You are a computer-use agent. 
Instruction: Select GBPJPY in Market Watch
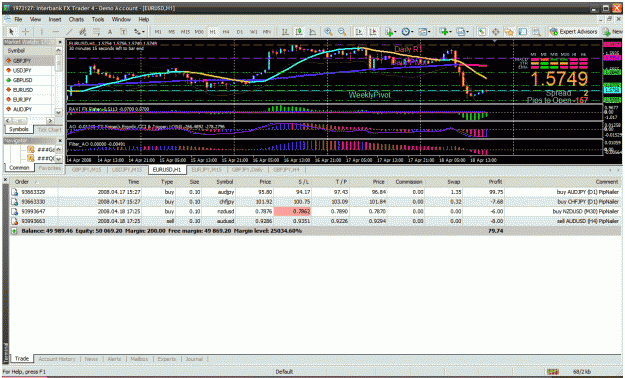click(x=29, y=61)
